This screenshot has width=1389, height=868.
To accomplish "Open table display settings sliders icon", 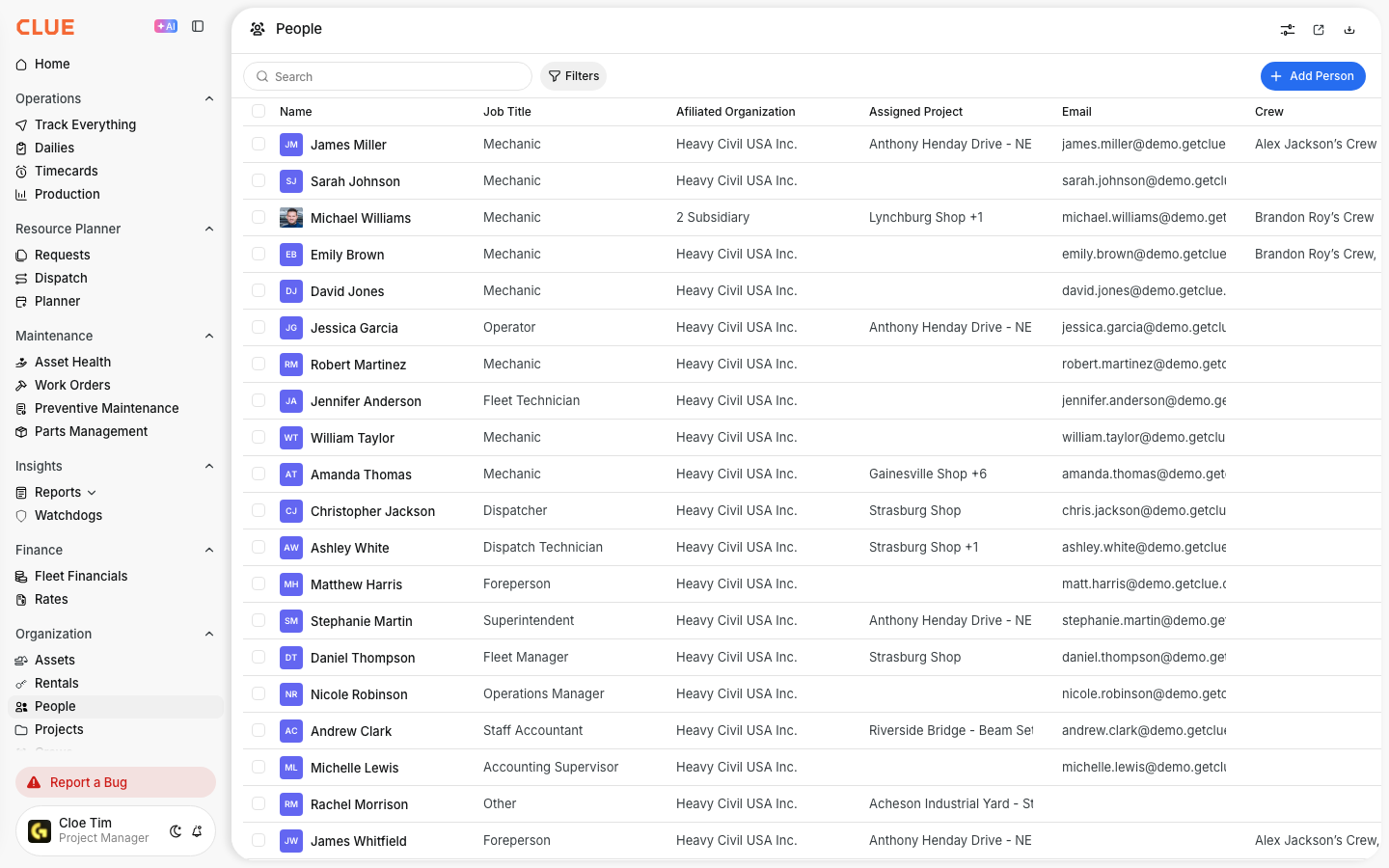I will 1288,30.
